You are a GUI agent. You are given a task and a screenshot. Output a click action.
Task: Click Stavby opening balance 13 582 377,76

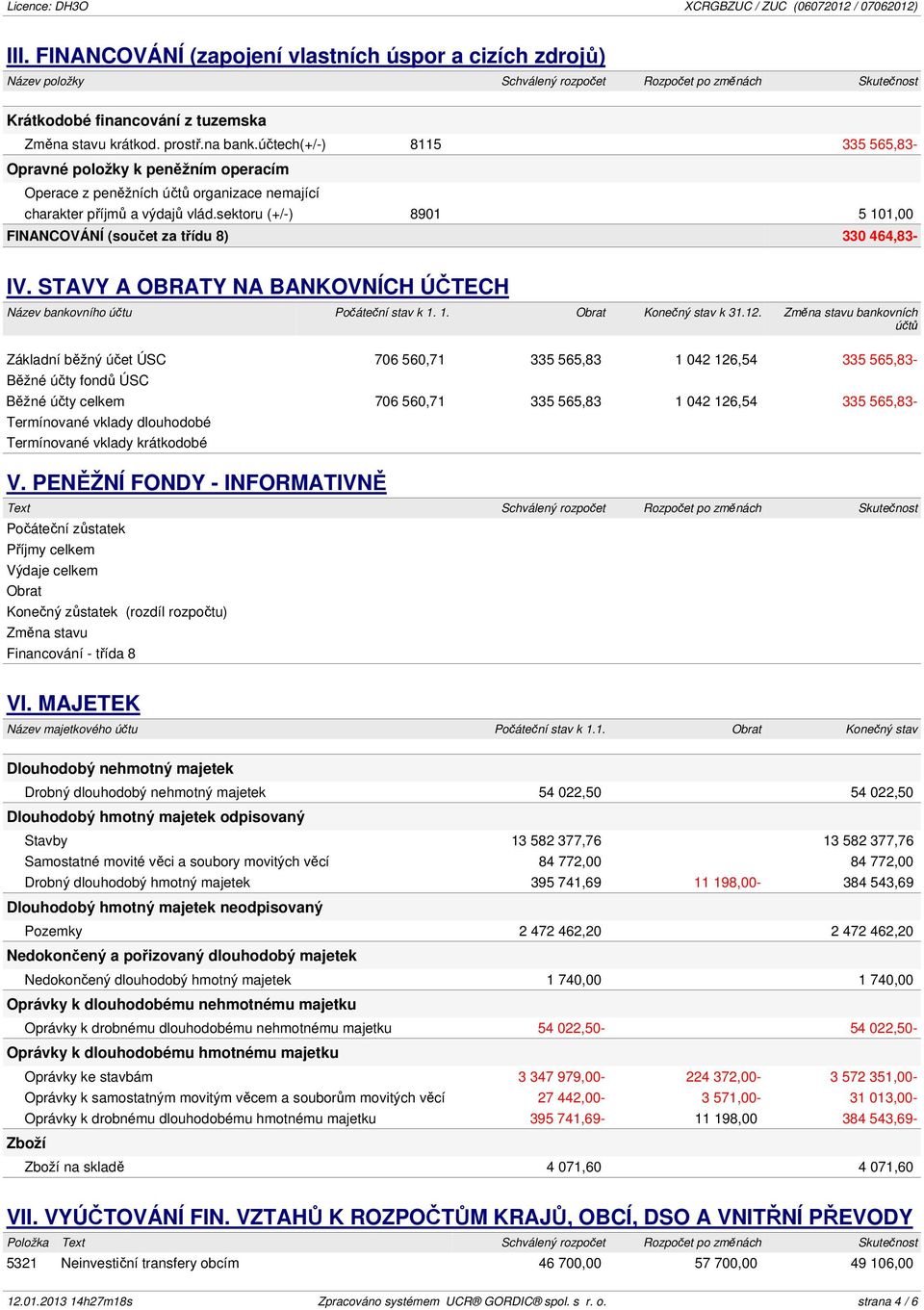pos(556,840)
